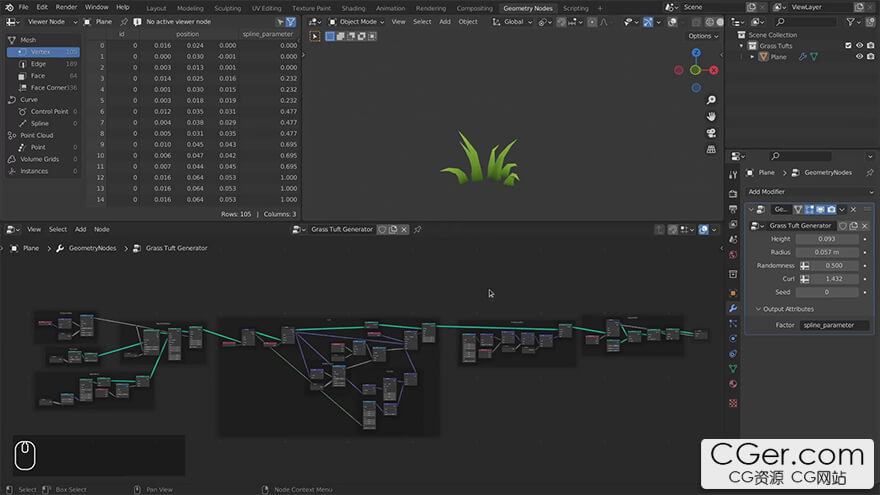Toggle the Randomness attribute input button
The height and width of the screenshot is (495, 880).
[x=805, y=266]
